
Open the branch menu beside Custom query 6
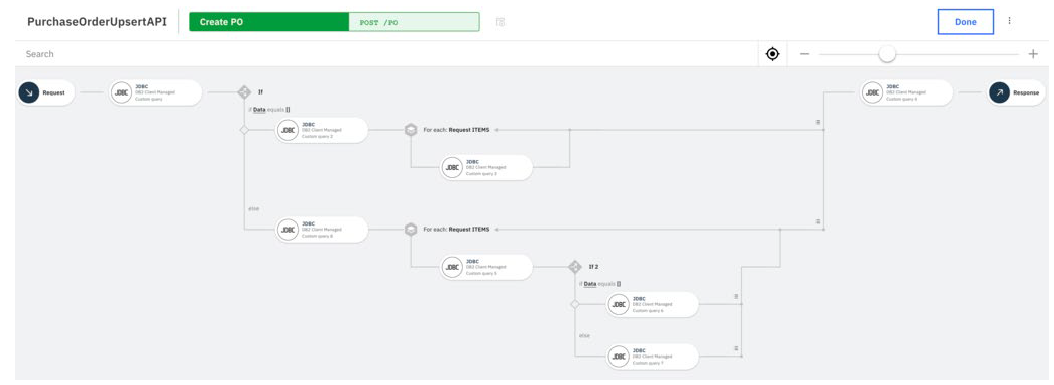coord(736,296)
